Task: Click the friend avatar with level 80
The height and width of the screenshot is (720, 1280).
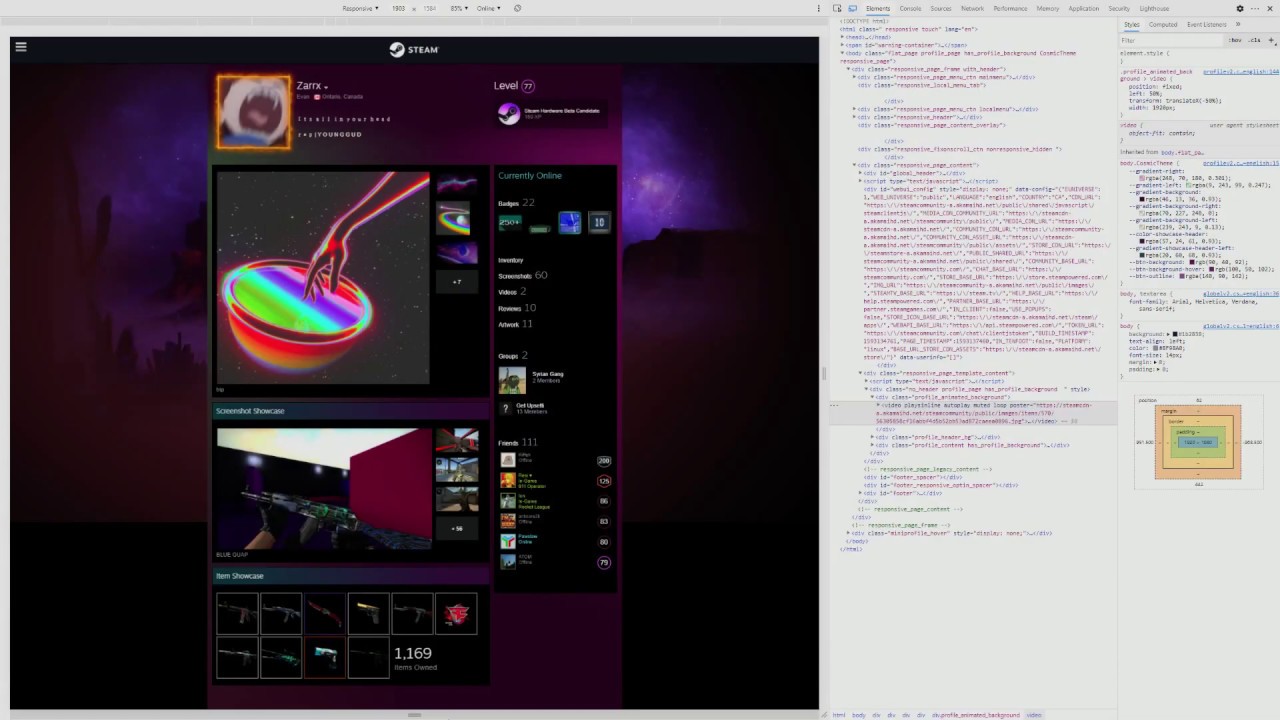Action: point(508,541)
